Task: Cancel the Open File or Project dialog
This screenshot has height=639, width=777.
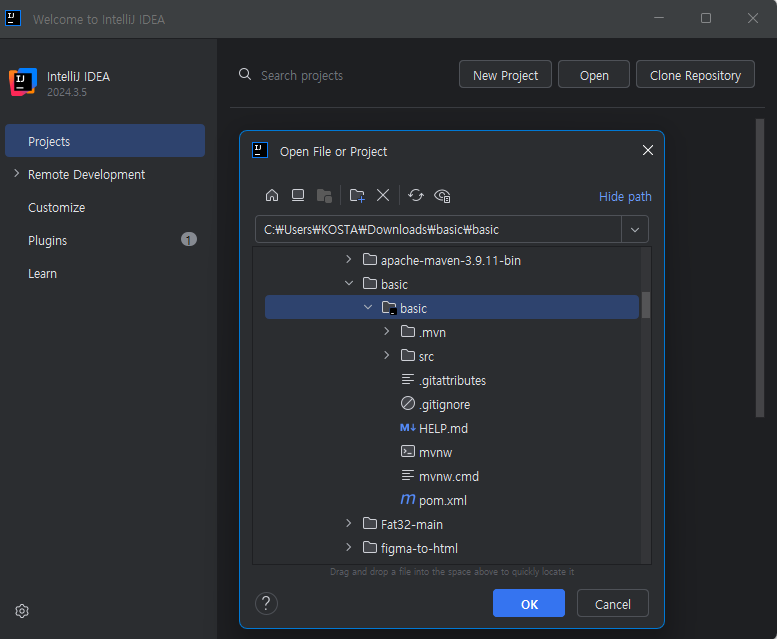Action: (612, 603)
